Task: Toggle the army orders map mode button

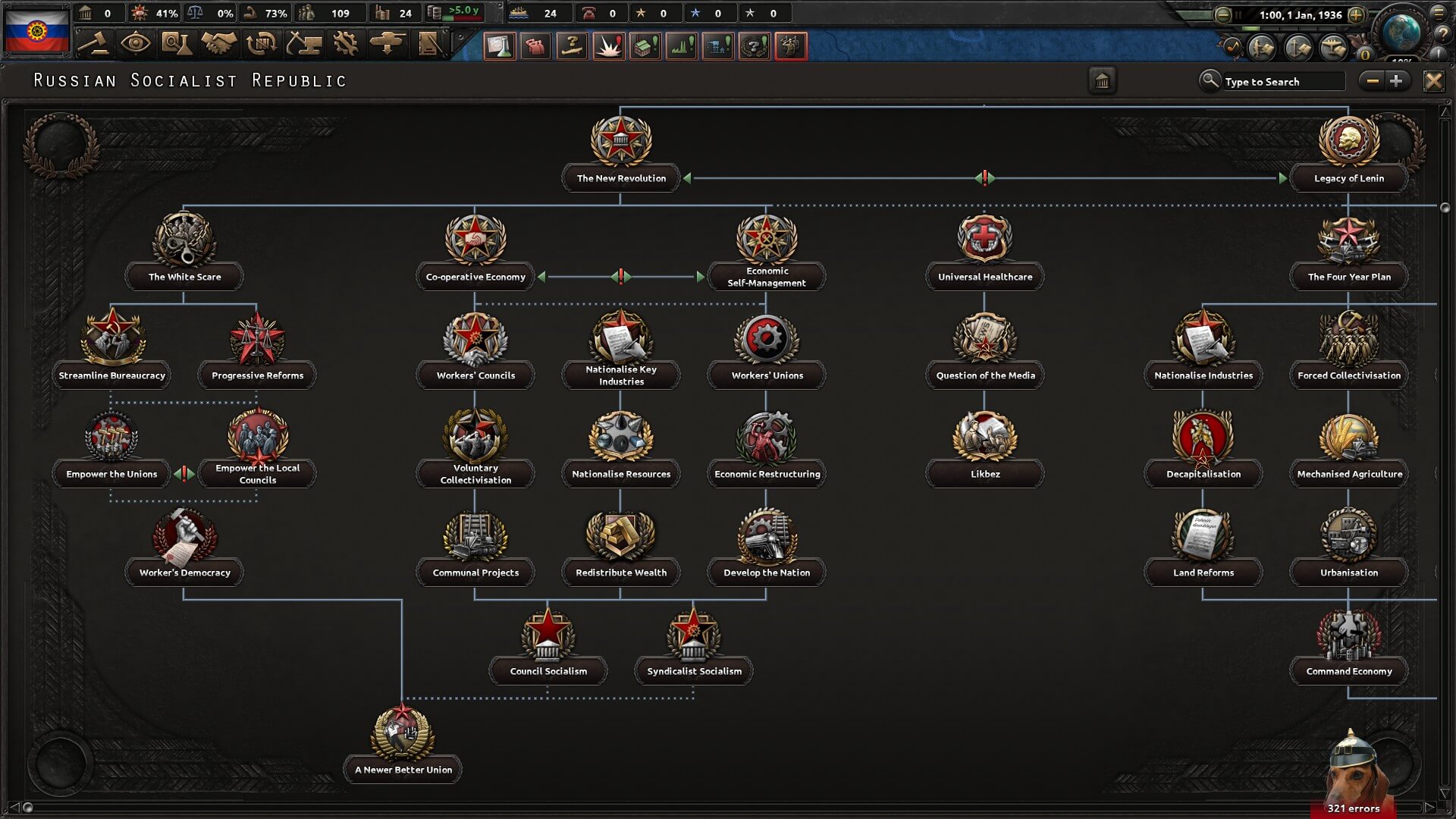Action: (1263, 49)
